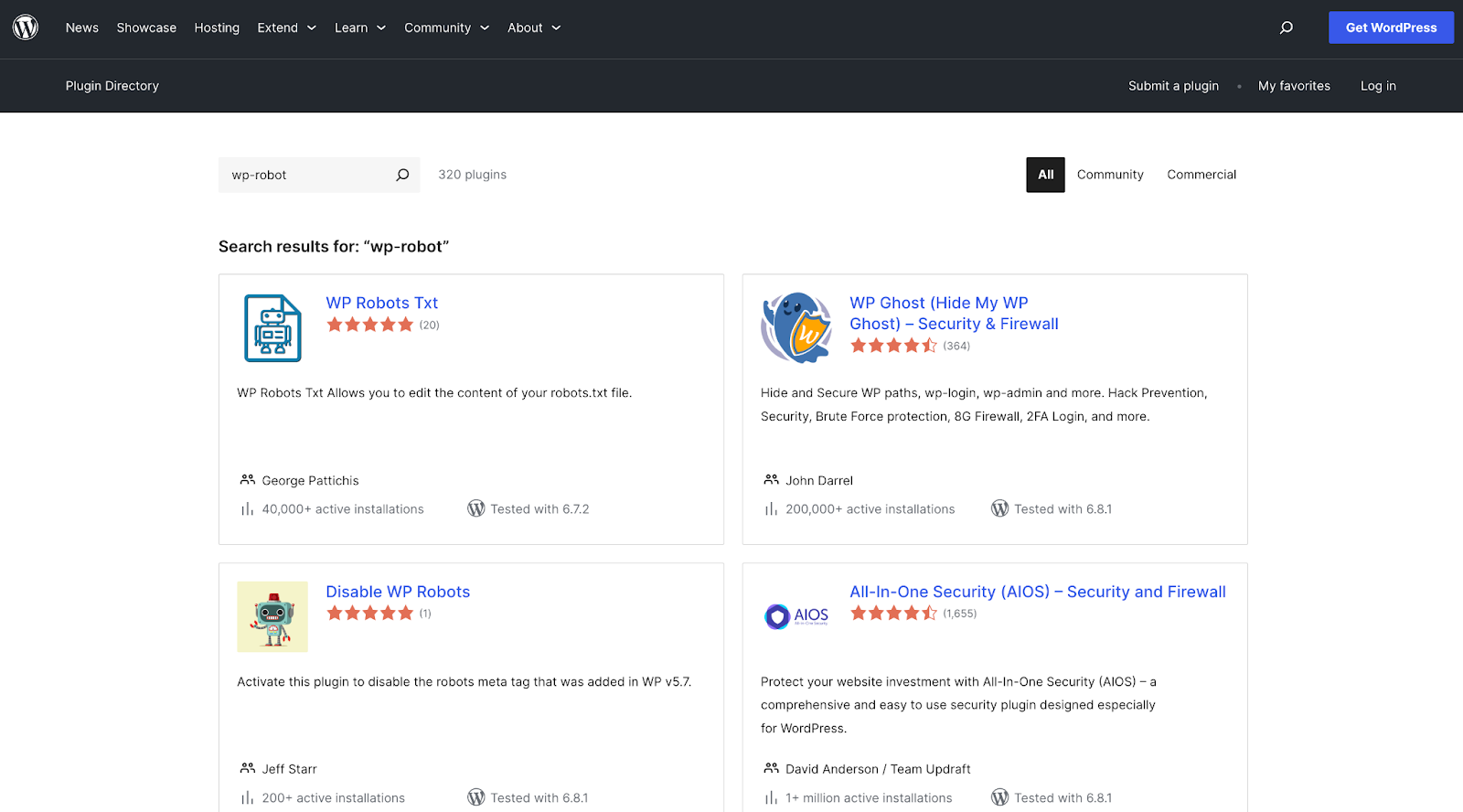This screenshot has height=812, width=1463.
Task: Click author icon beside Jeff Starr
Action: point(248,769)
